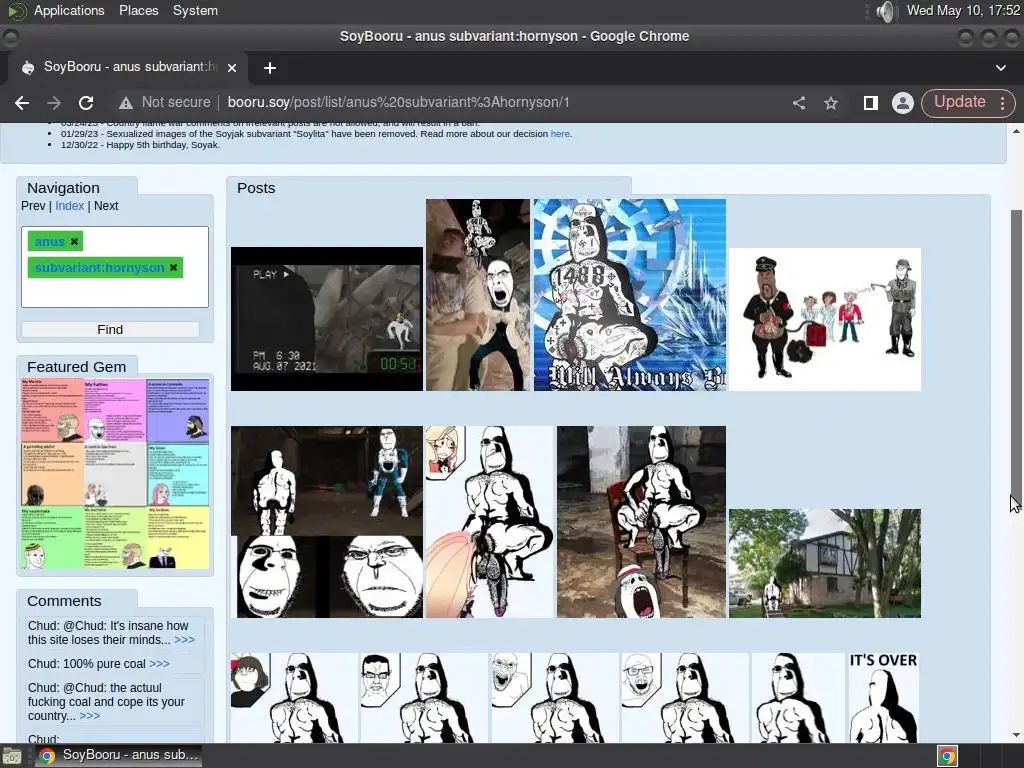Close the SoyBooru tab
Image resolution: width=1024 pixels, height=768 pixels.
point(232,67)
